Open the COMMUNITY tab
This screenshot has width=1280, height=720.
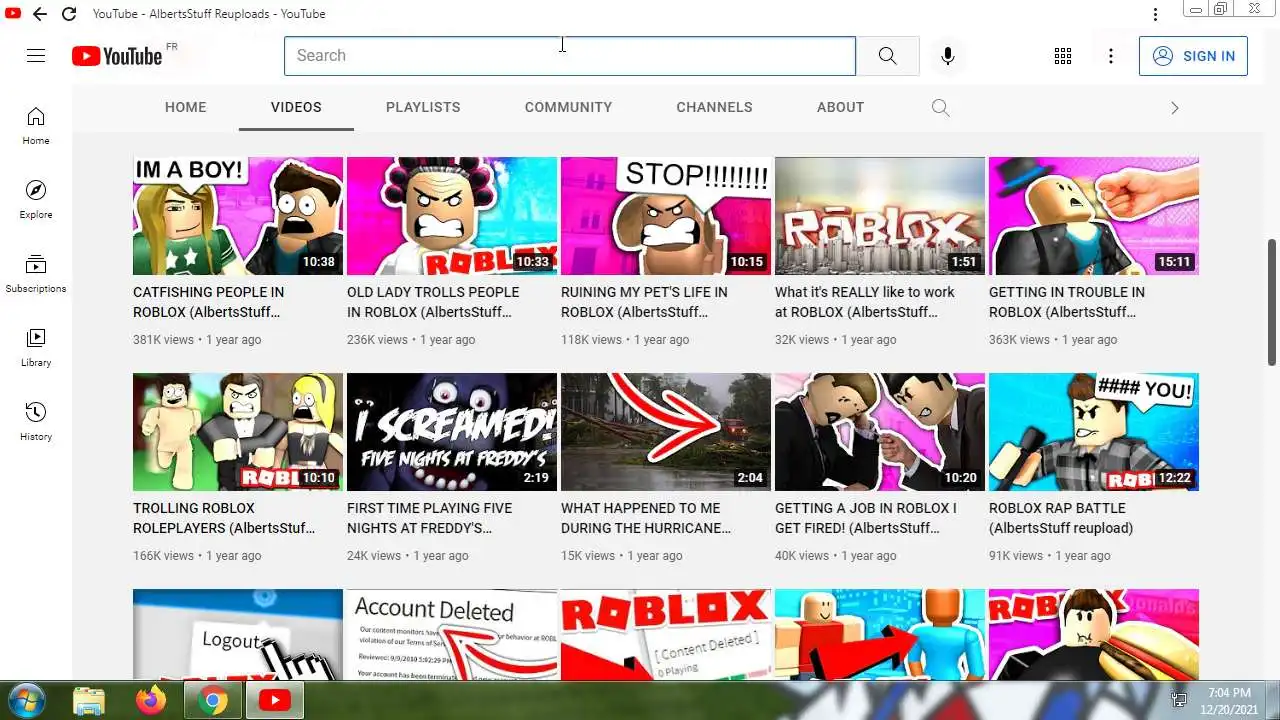pyautogui.click(x=568, y=107)
